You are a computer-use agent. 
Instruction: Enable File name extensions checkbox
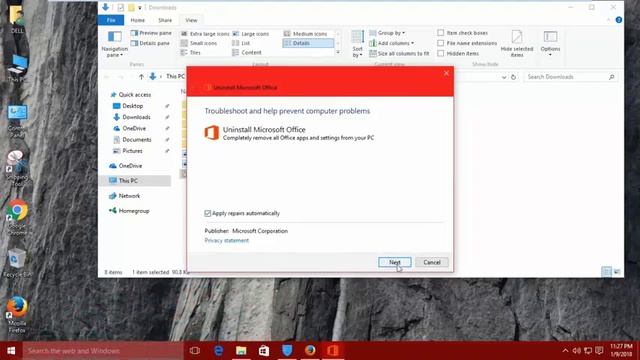coord(441,43)
